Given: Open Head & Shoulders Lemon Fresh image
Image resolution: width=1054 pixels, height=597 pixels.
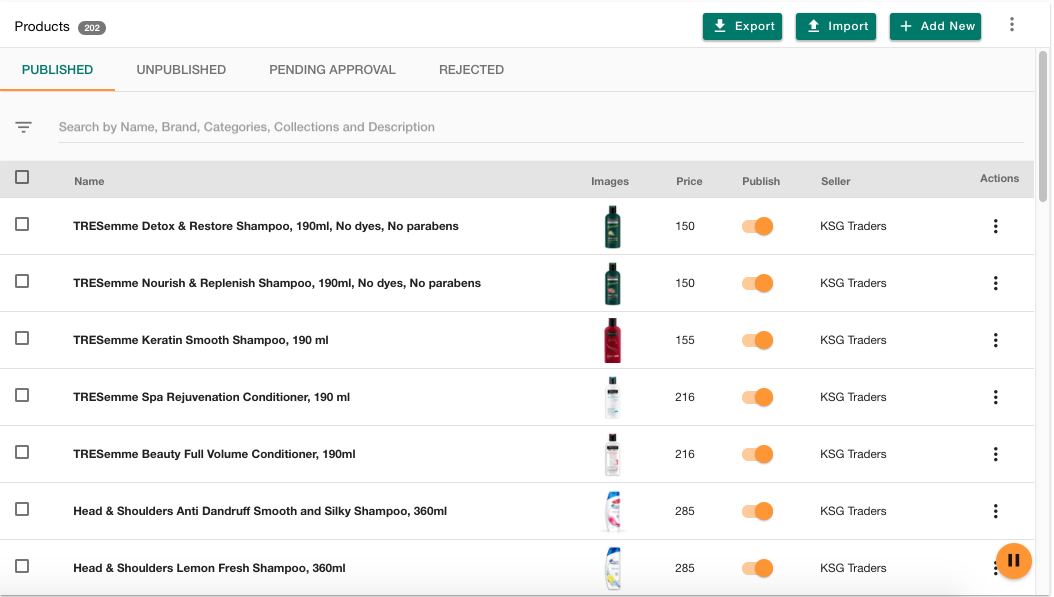Looking at the screenshot, I should click(613, 568).
